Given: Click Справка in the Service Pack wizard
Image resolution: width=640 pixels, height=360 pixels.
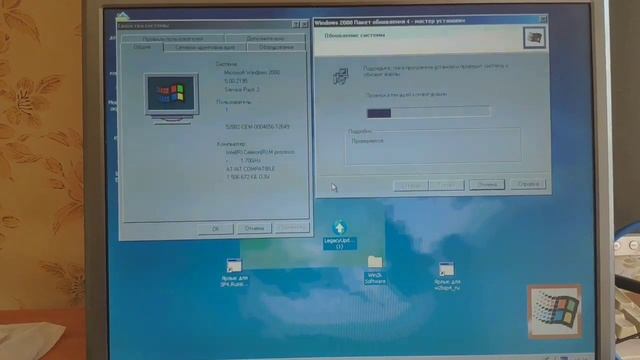Looking at the screenshot, I should coord(528,184).
